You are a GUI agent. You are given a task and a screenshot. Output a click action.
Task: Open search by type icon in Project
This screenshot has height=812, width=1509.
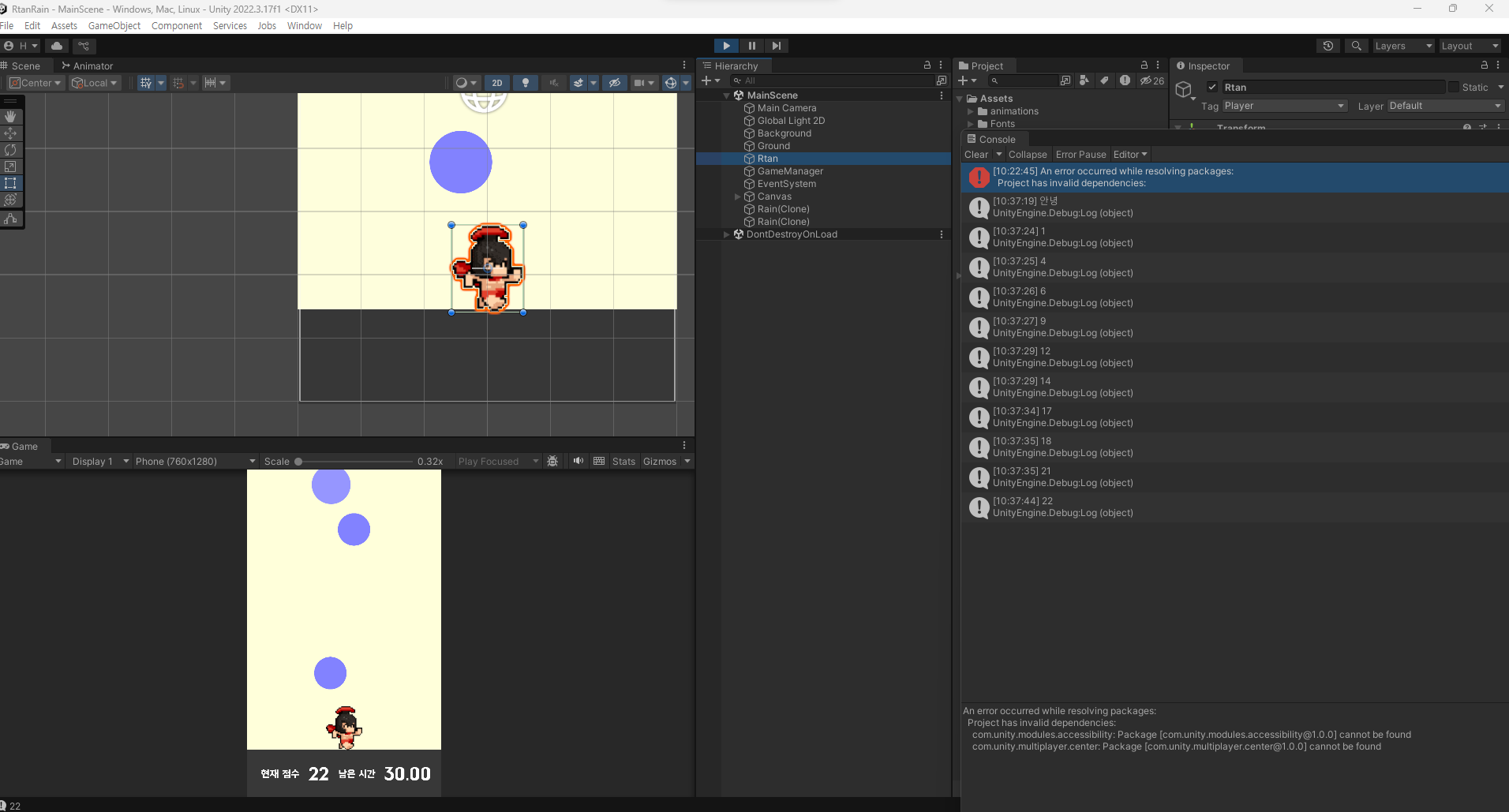1084,80
